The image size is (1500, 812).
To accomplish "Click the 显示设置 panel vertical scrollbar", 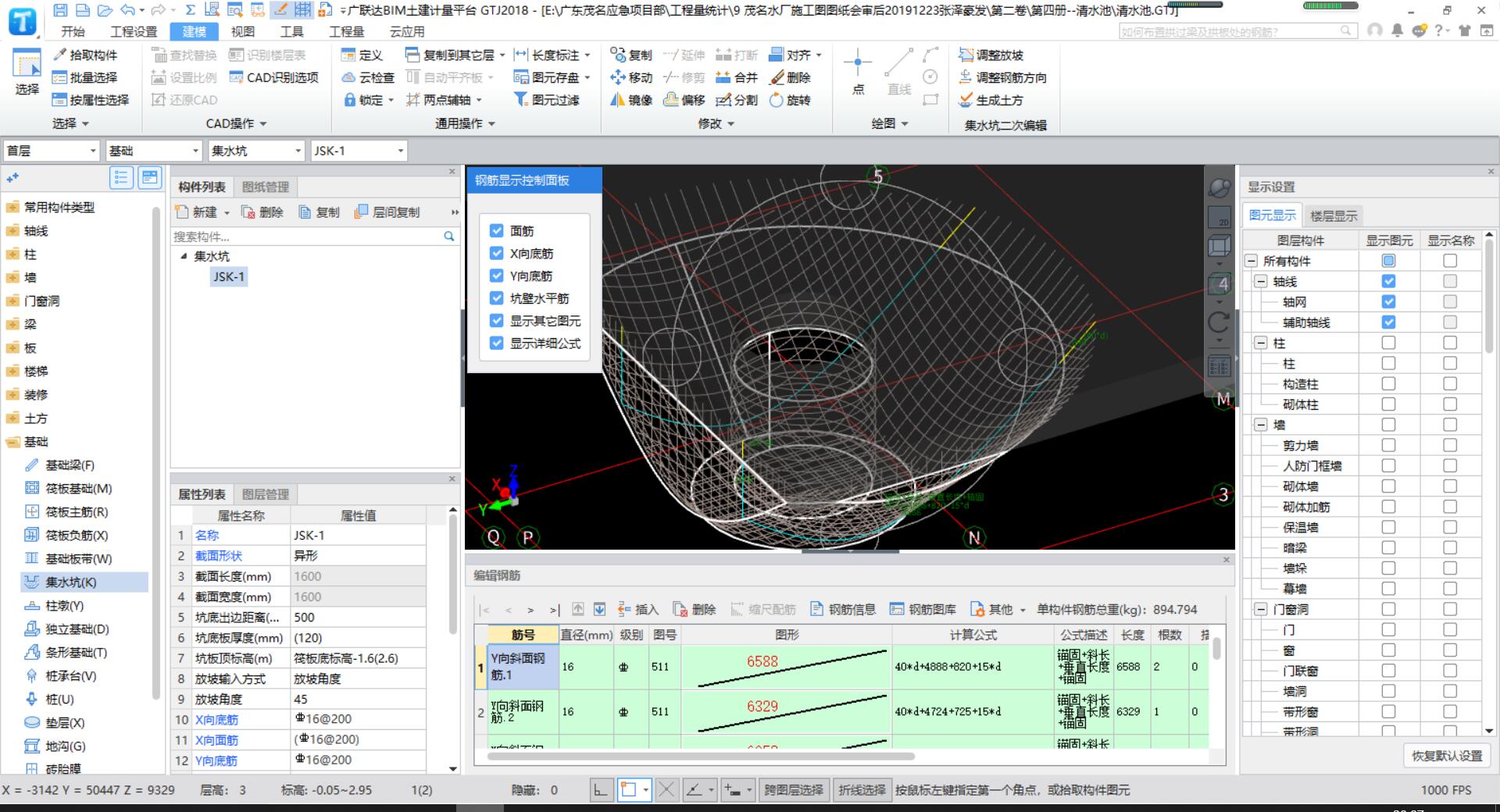I will [1488, 297].
